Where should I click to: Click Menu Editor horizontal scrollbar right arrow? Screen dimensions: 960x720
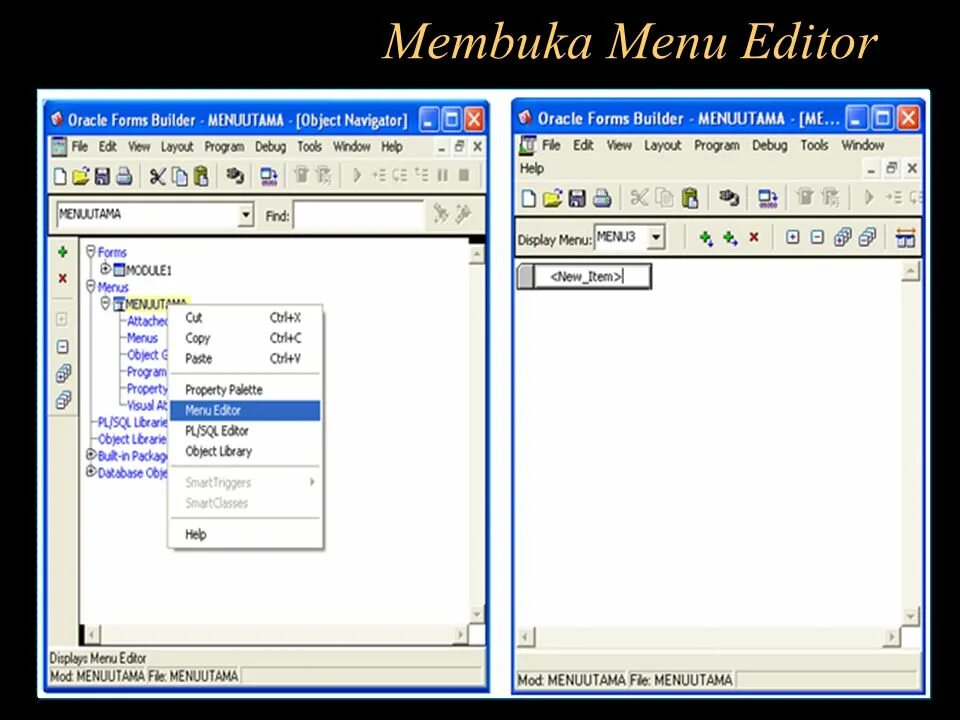(x=892, y=637)
